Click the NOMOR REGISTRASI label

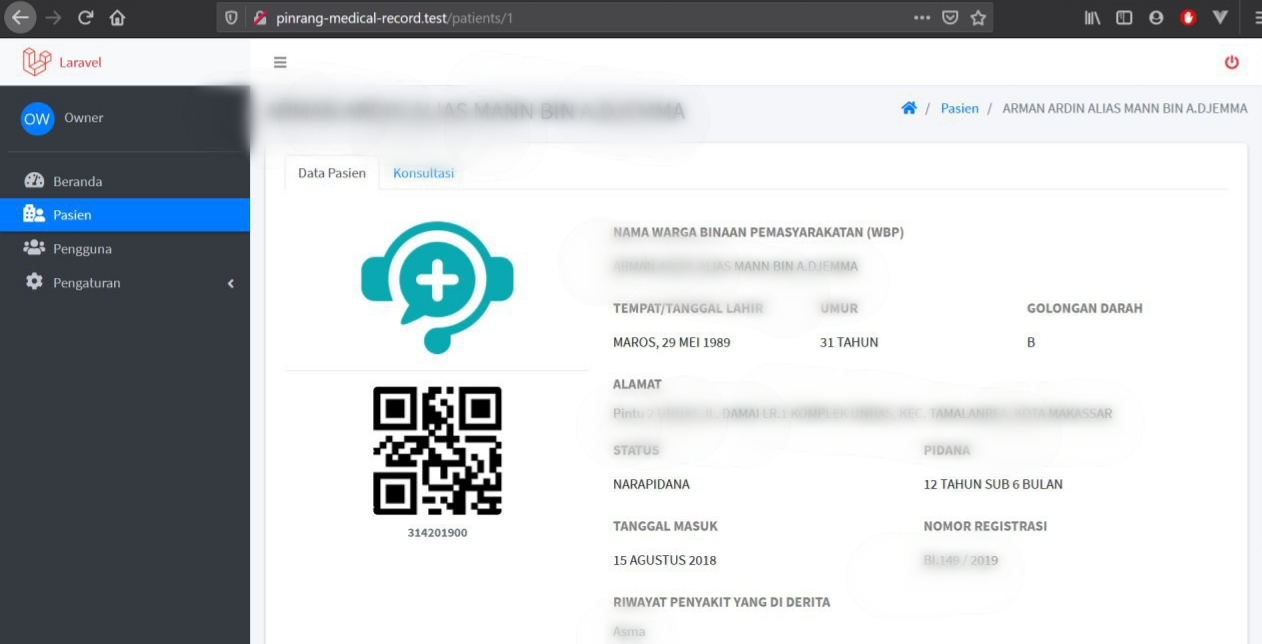click(x=985, y=526)
